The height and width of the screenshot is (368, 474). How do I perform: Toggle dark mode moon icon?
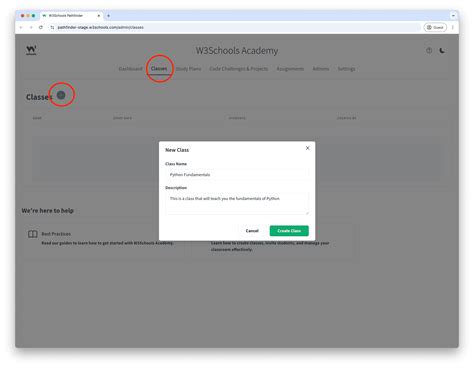442,51
